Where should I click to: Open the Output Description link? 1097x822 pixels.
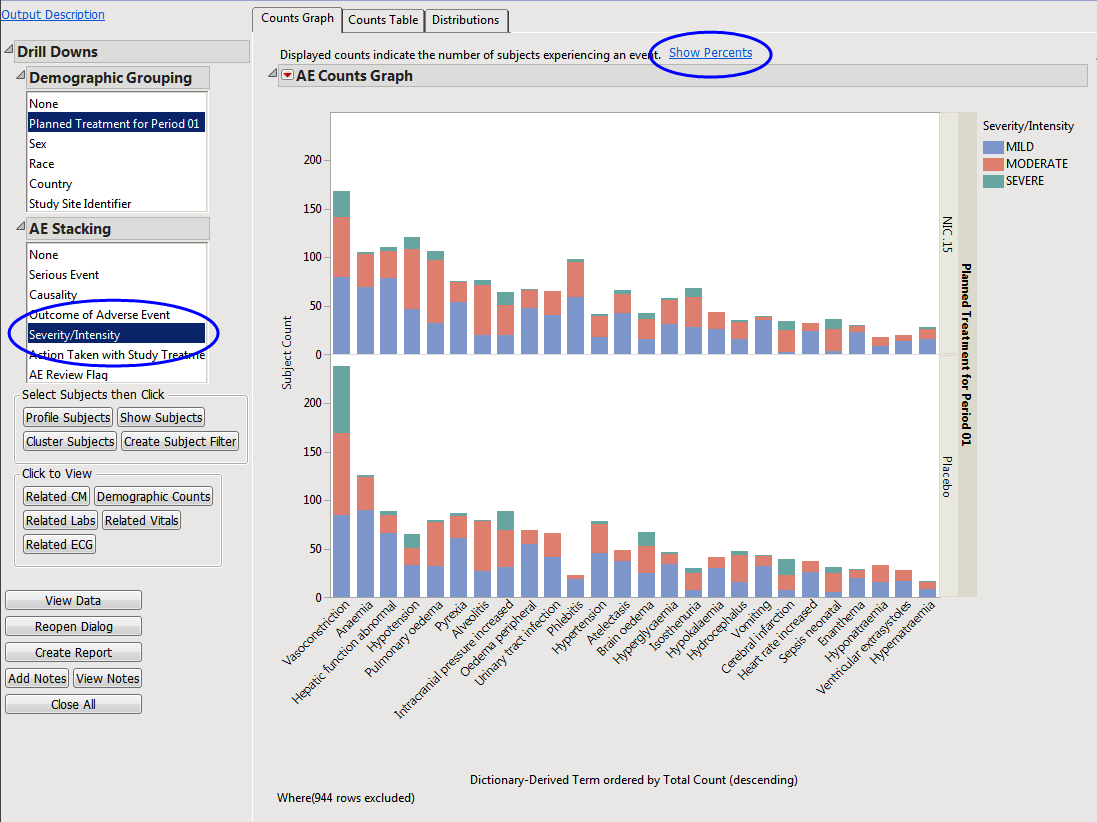53,15
